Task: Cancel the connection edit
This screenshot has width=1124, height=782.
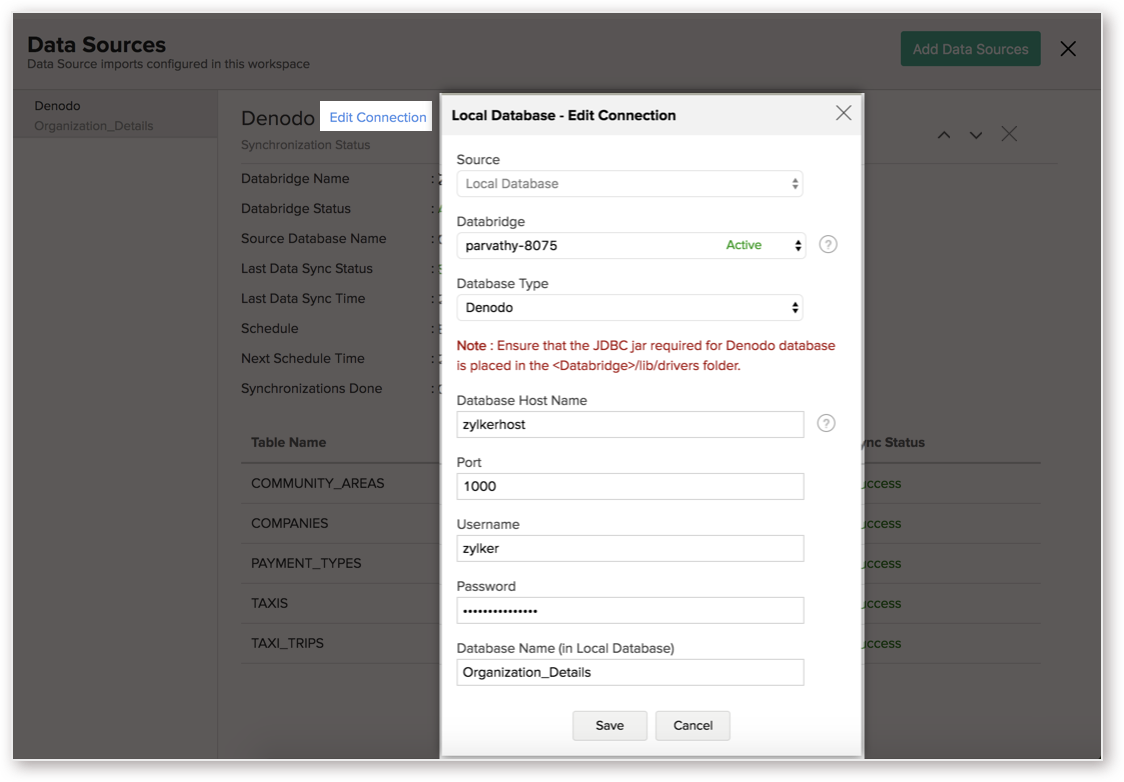Action: pos(692,725)
